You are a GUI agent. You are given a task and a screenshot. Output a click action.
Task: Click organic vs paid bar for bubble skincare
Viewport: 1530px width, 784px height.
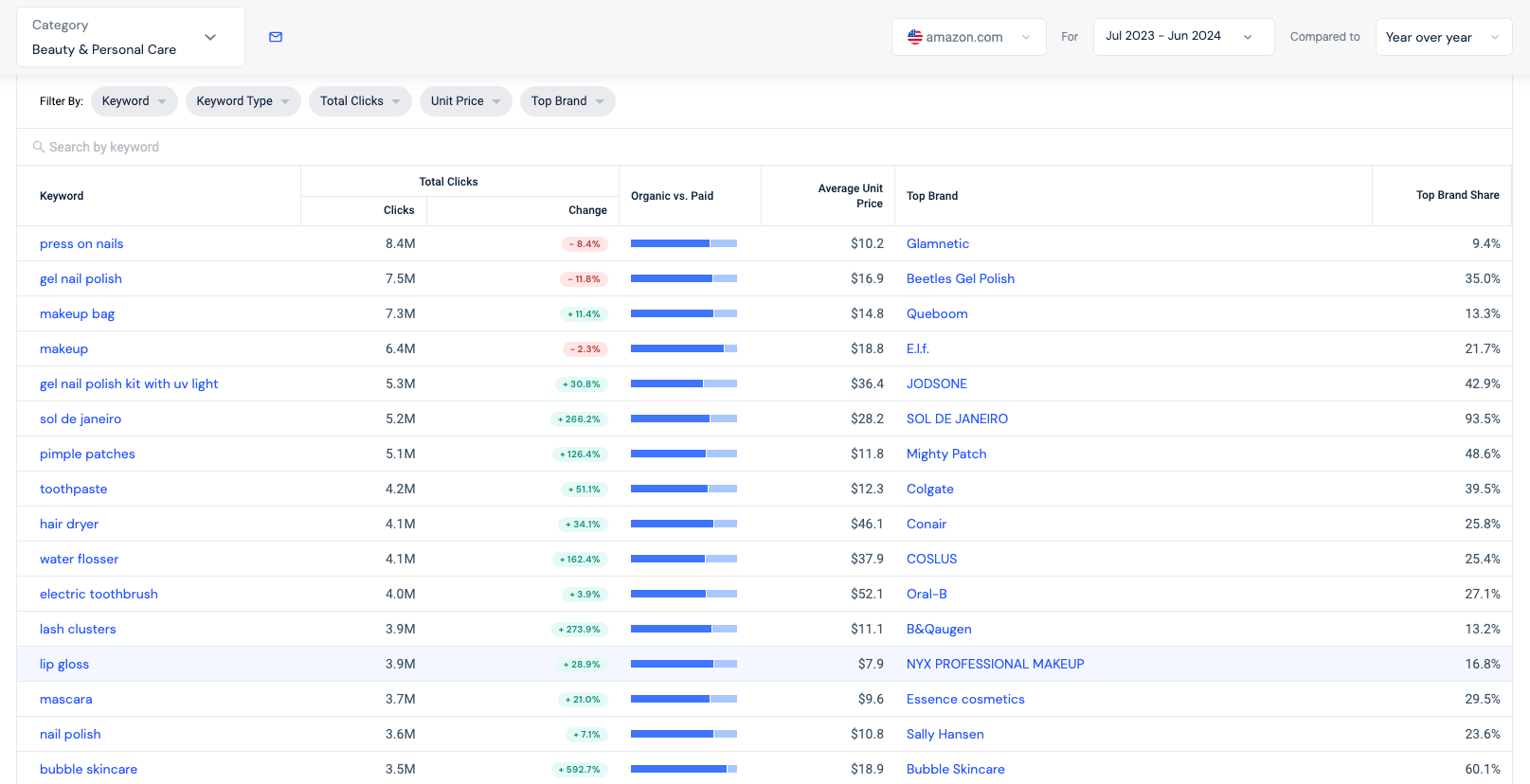pos(684,769)
